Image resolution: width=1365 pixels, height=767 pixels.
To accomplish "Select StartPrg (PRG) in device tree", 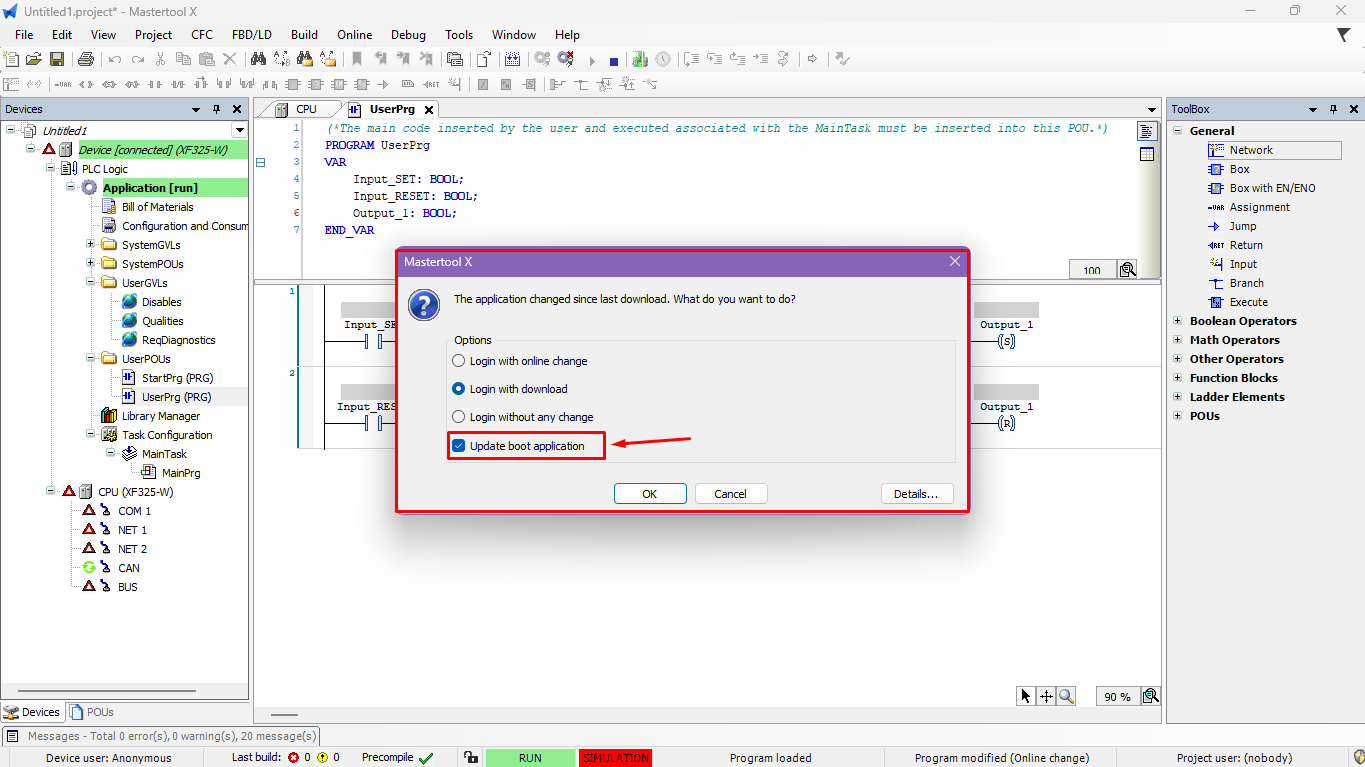I will pyautogui.click(x=177, y=378).
